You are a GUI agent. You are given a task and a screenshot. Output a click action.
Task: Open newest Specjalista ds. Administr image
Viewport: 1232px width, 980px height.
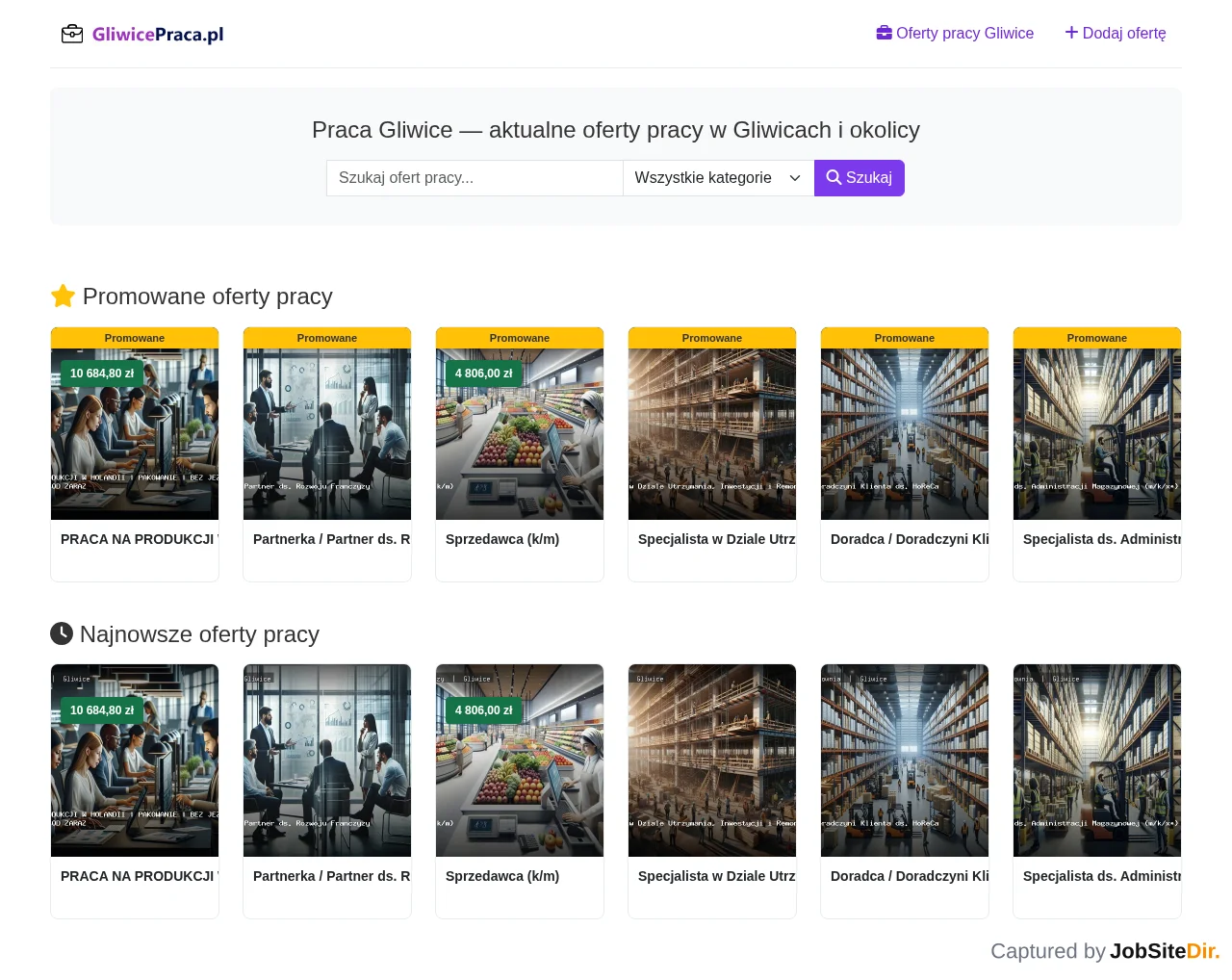(1097, 761)
